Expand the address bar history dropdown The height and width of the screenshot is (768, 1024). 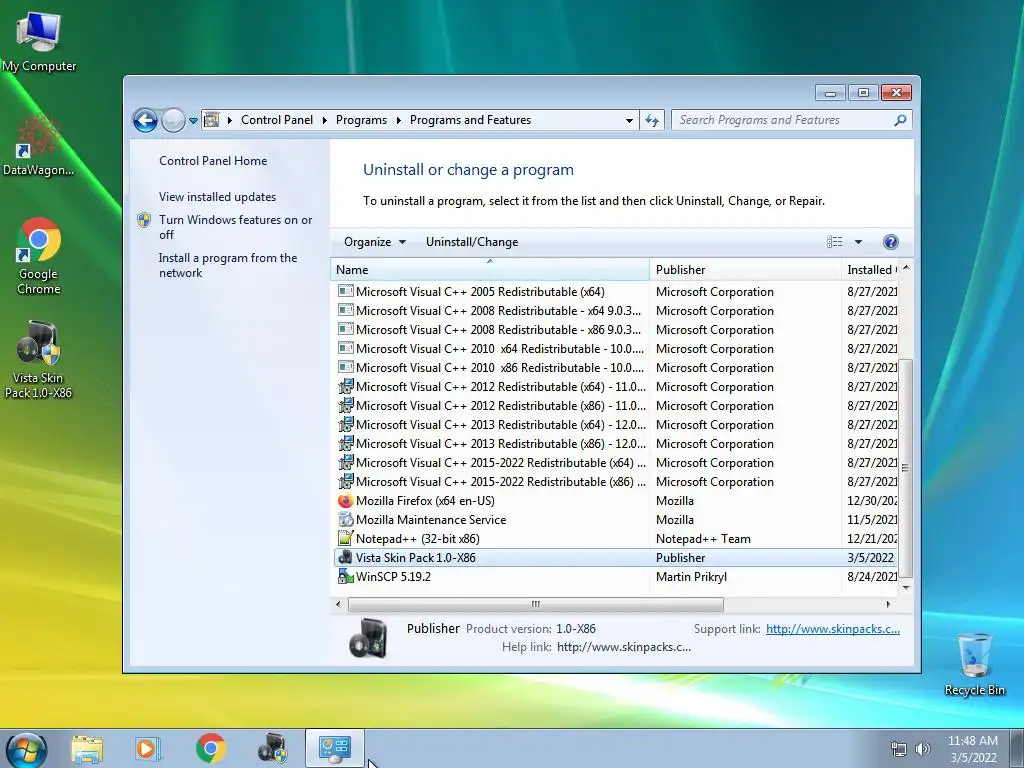coord(629,121)
